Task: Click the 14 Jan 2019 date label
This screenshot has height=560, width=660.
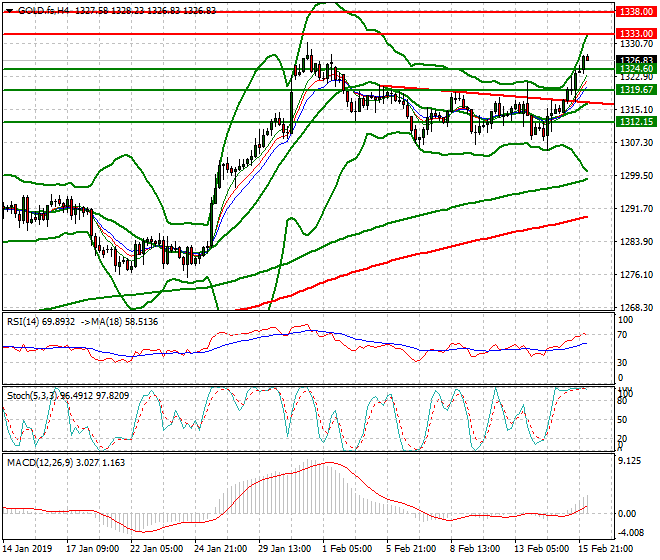Action: [27, 549]
